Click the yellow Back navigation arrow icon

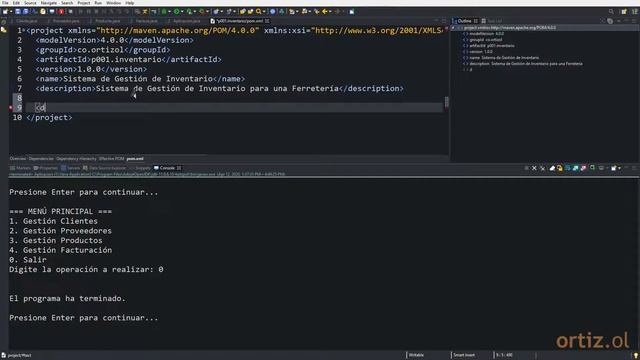(x=325, y=11)
